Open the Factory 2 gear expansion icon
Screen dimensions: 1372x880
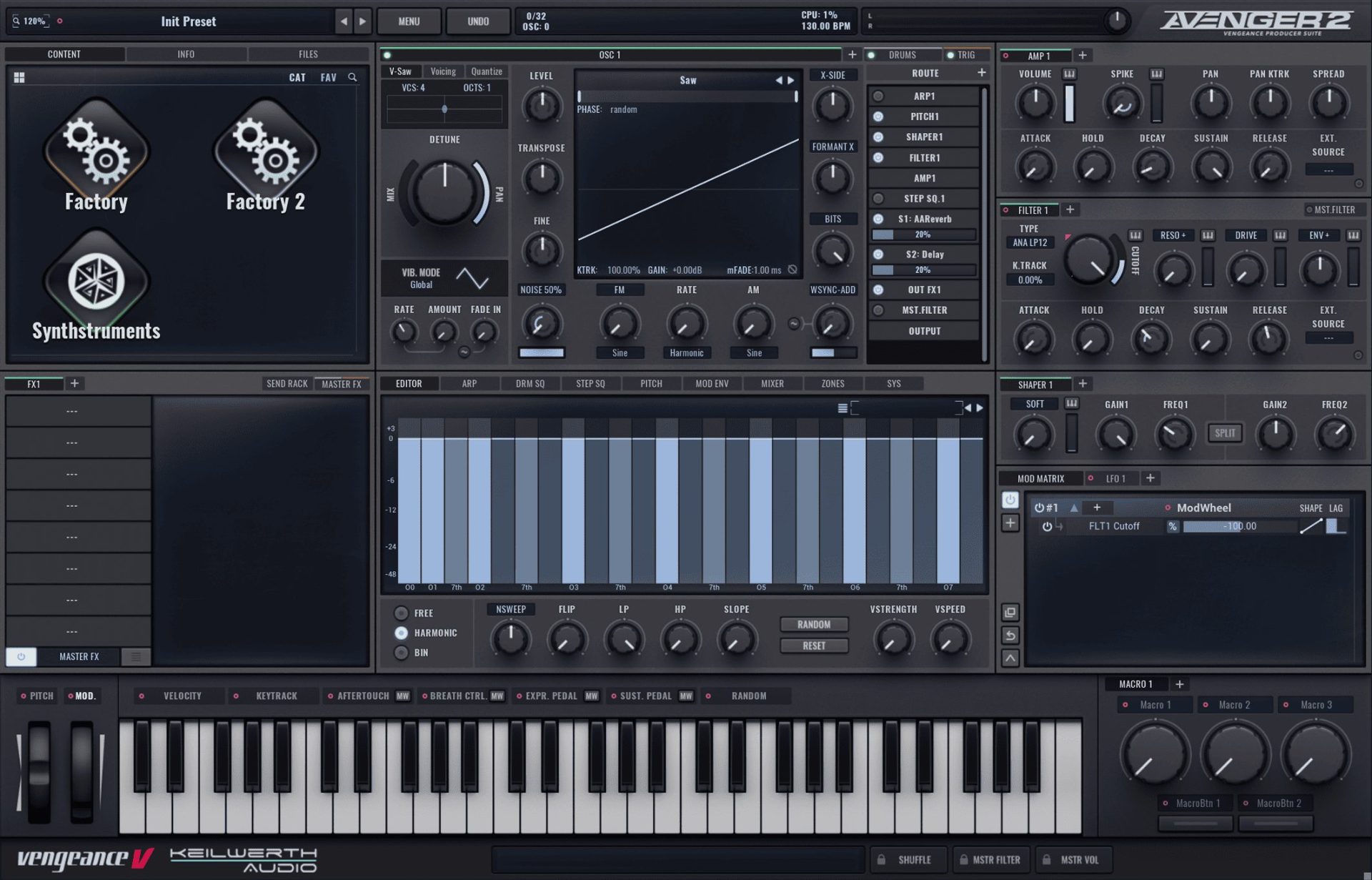[266, 149]
